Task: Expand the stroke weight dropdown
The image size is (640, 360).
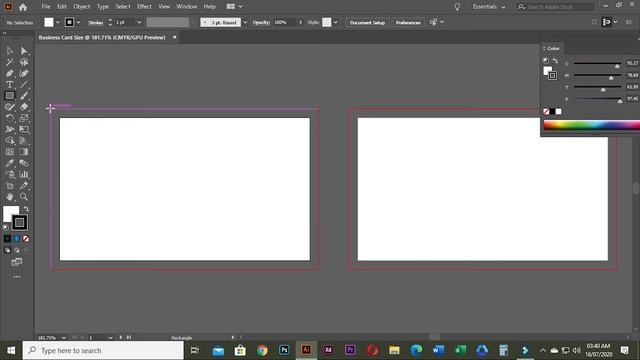Action: point(139,22)
